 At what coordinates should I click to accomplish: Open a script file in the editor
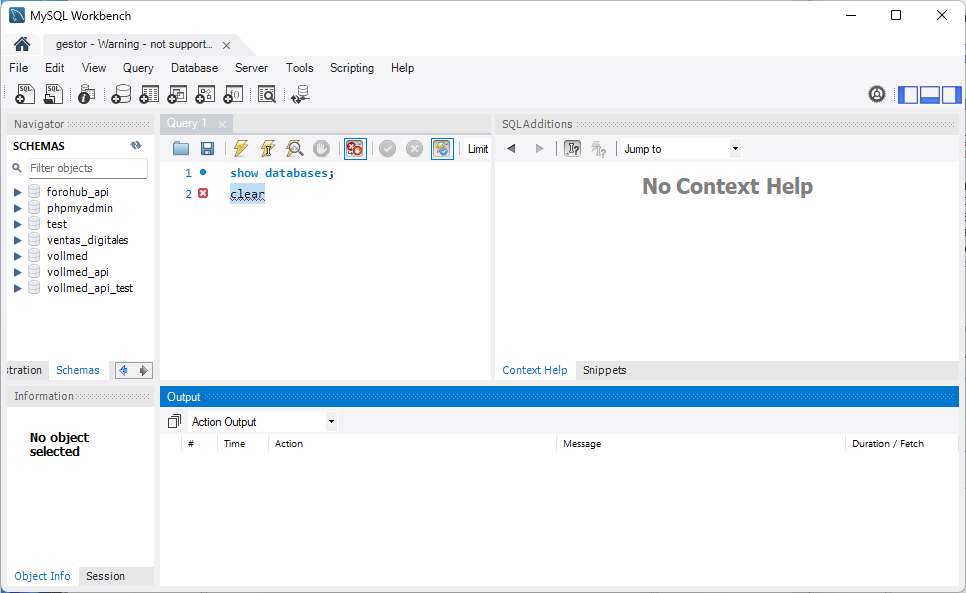coord(181,148)
